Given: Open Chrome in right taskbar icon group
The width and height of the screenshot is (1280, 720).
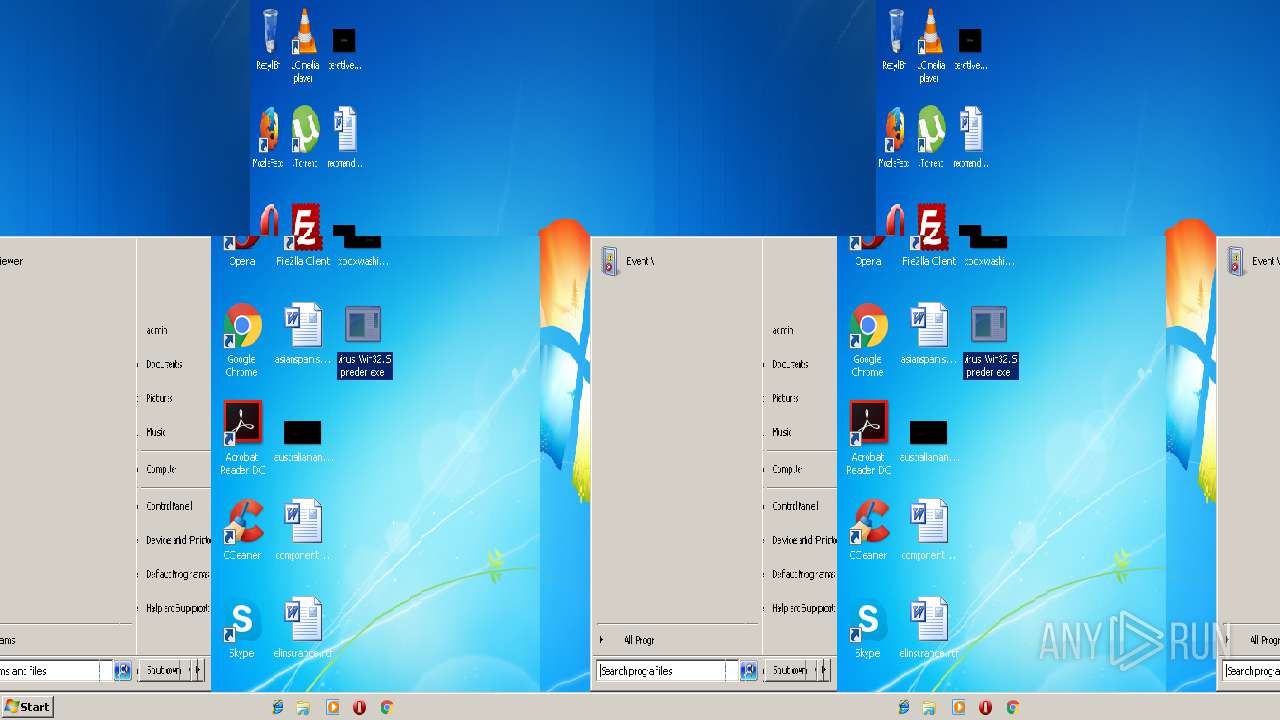Looking at the screenshot, I should (1013, 707).
